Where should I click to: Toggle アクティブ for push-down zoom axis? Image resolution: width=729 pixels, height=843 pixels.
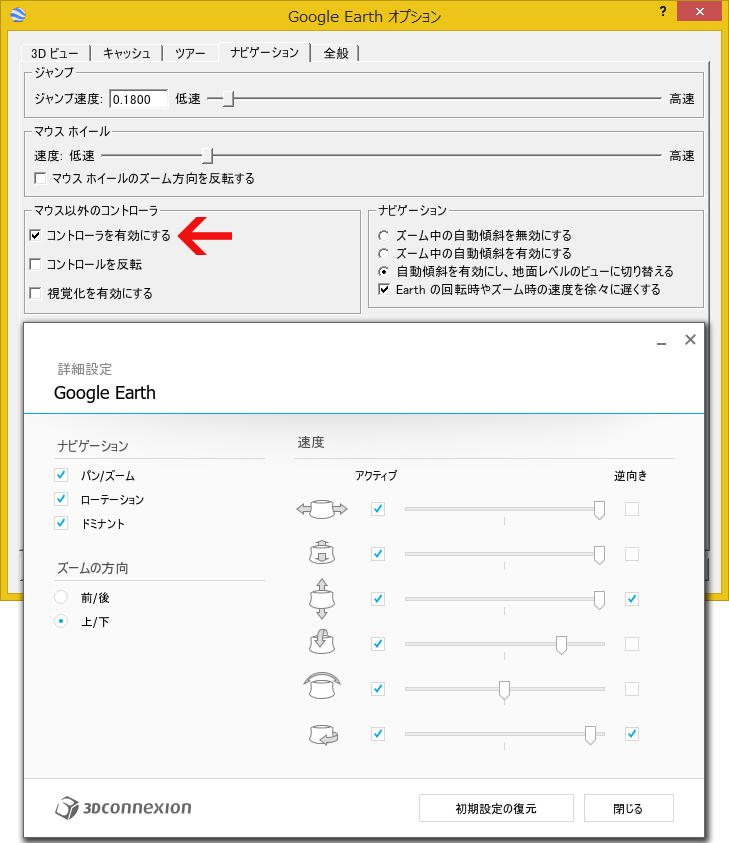pos(378,554)
